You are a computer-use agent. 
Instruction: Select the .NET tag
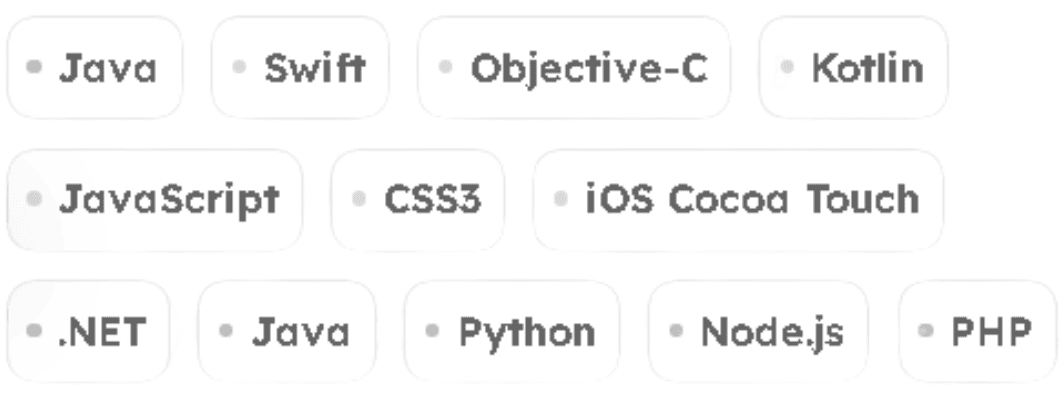coord(88,331)
